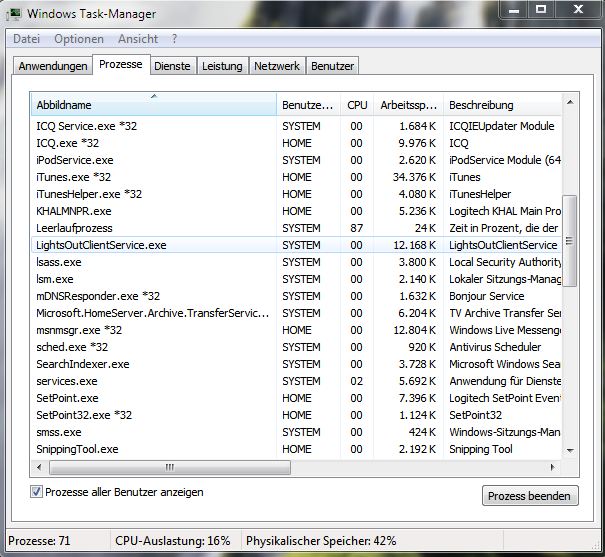Open the Ansicht menu
The image size is (605, 557).
[x=138, y=39]
